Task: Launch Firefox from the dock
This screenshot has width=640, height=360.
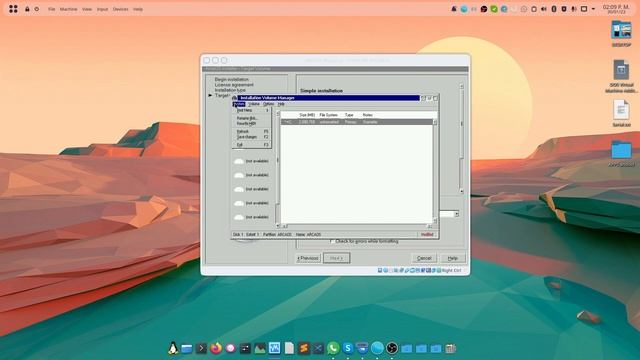Action: click(216, 348)
